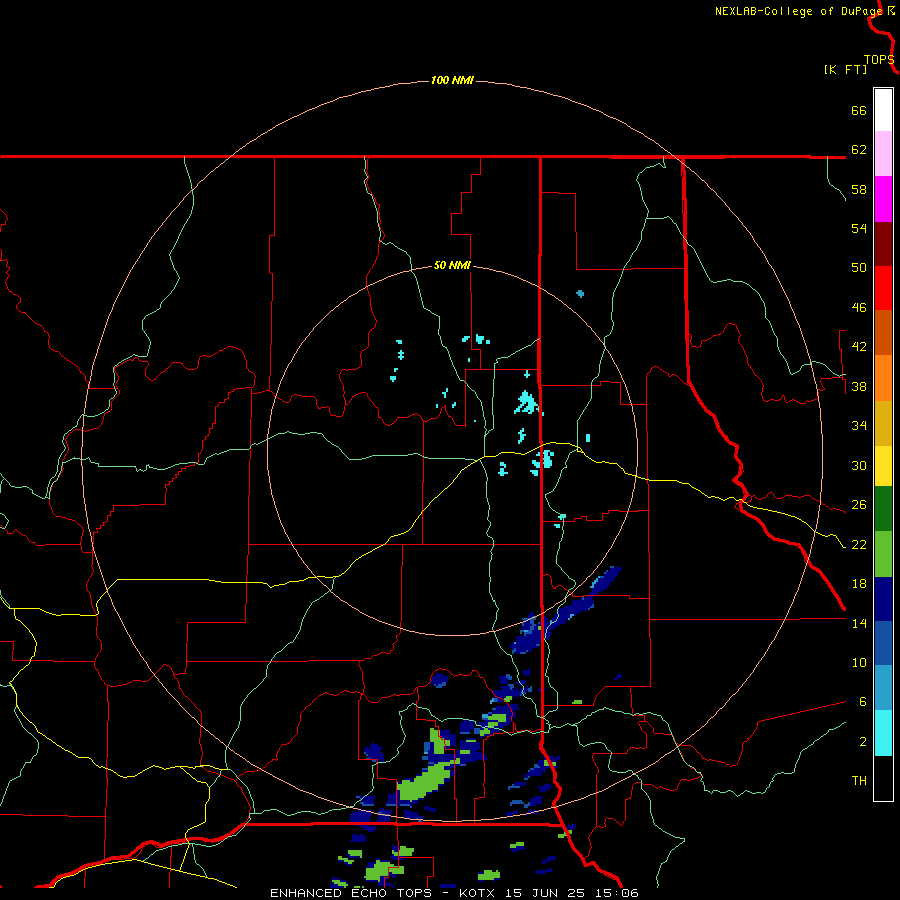Screen dimensions: 900x900
Task: Click the legend value "6"
Action: [862, 702]
